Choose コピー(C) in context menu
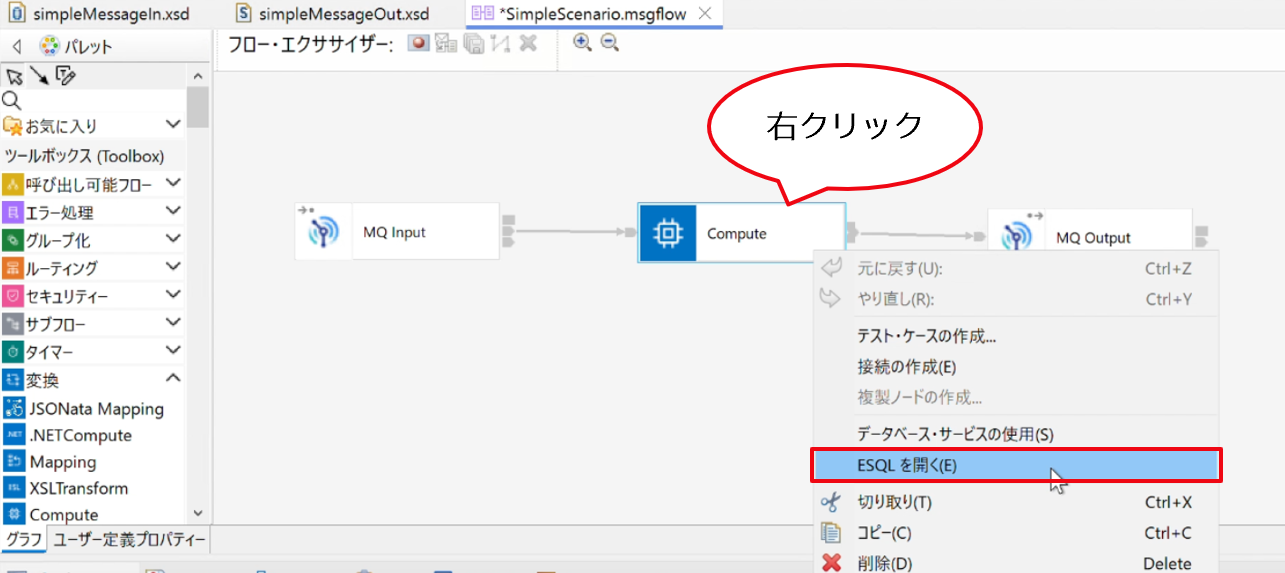 pyautogui.click(x=1018, y=533)
